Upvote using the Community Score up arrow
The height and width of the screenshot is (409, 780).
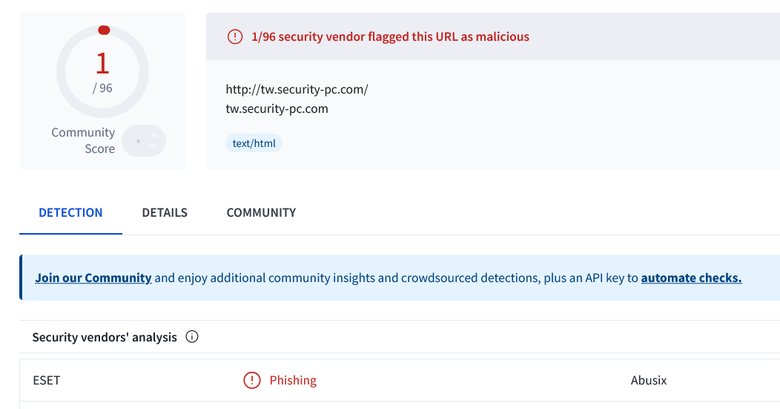153,135
